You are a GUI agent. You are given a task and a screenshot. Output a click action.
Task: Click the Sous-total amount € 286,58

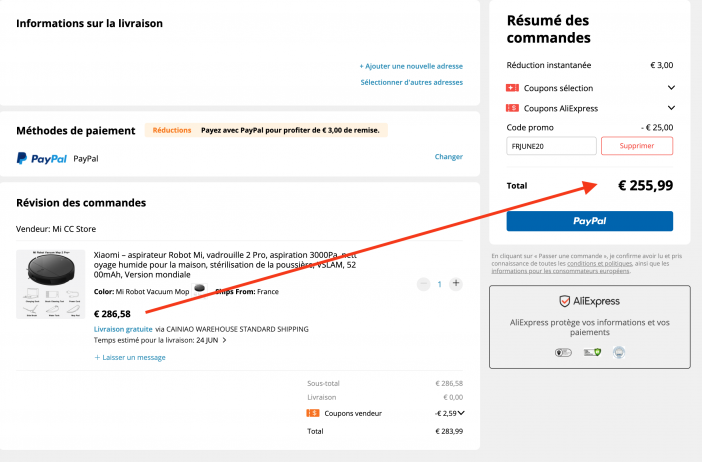pyautogui.click(x=449, y=383)
